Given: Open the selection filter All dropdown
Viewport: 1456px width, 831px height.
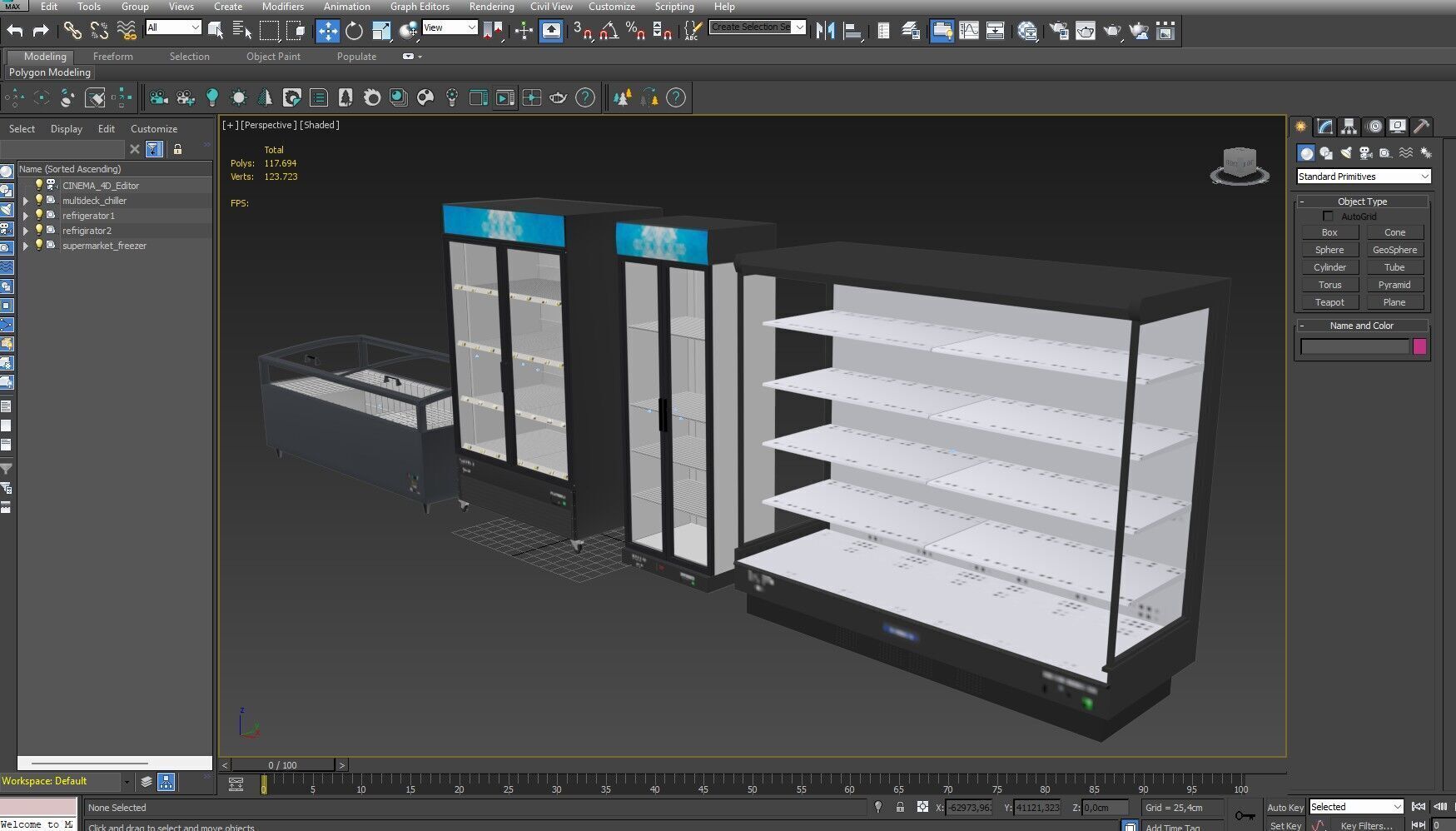Looking at the screenshot, I should pos(173,27).
